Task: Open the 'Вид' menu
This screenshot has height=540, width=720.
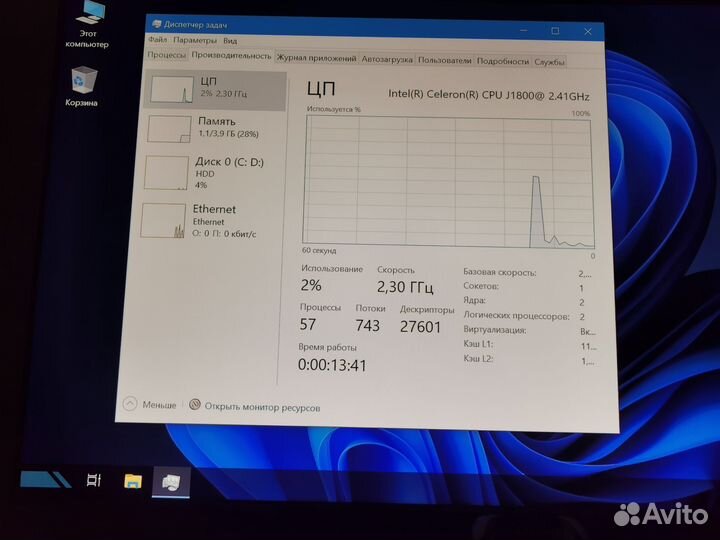Action: click(230, 42)
